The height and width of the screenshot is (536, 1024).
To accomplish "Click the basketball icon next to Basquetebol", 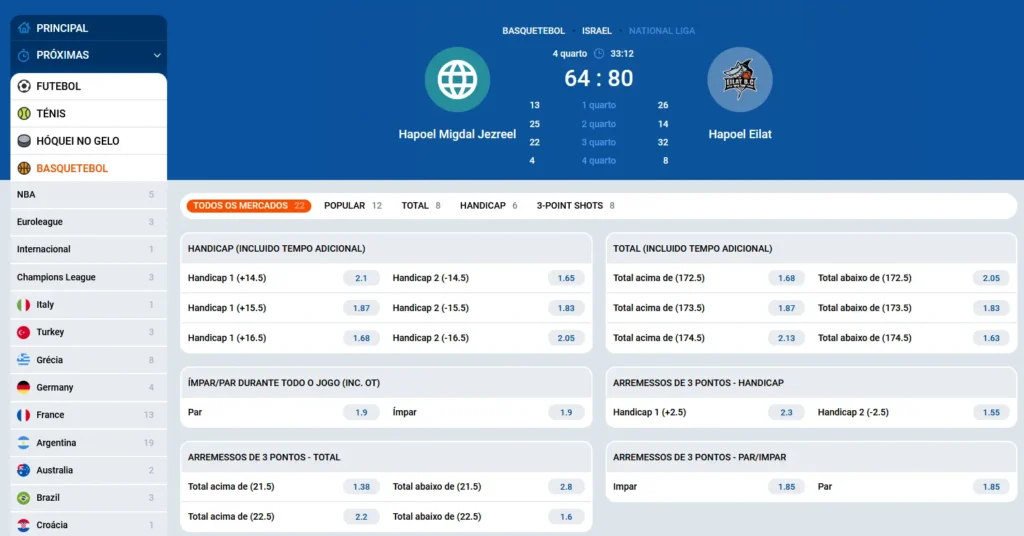I will pyautogui.click(x=24, y=168).
